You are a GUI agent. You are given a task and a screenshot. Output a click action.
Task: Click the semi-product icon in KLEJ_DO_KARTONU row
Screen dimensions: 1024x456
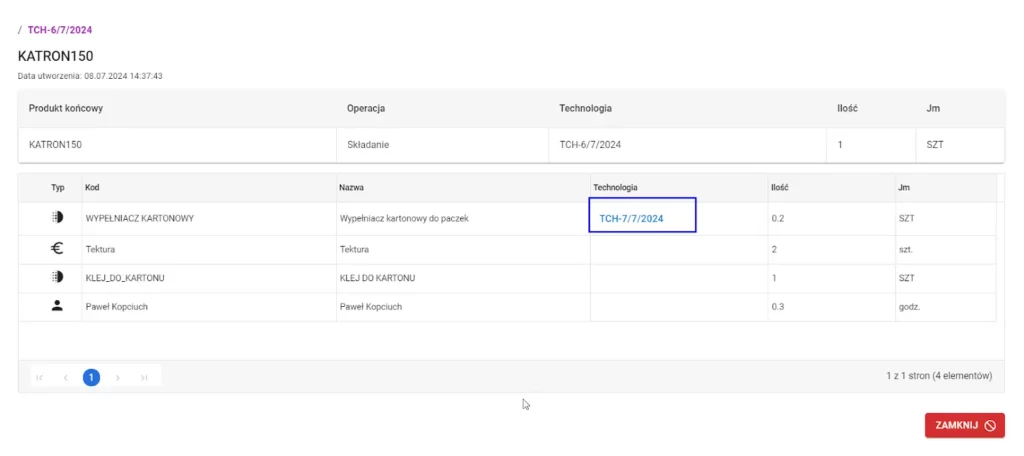pos(57,277)
